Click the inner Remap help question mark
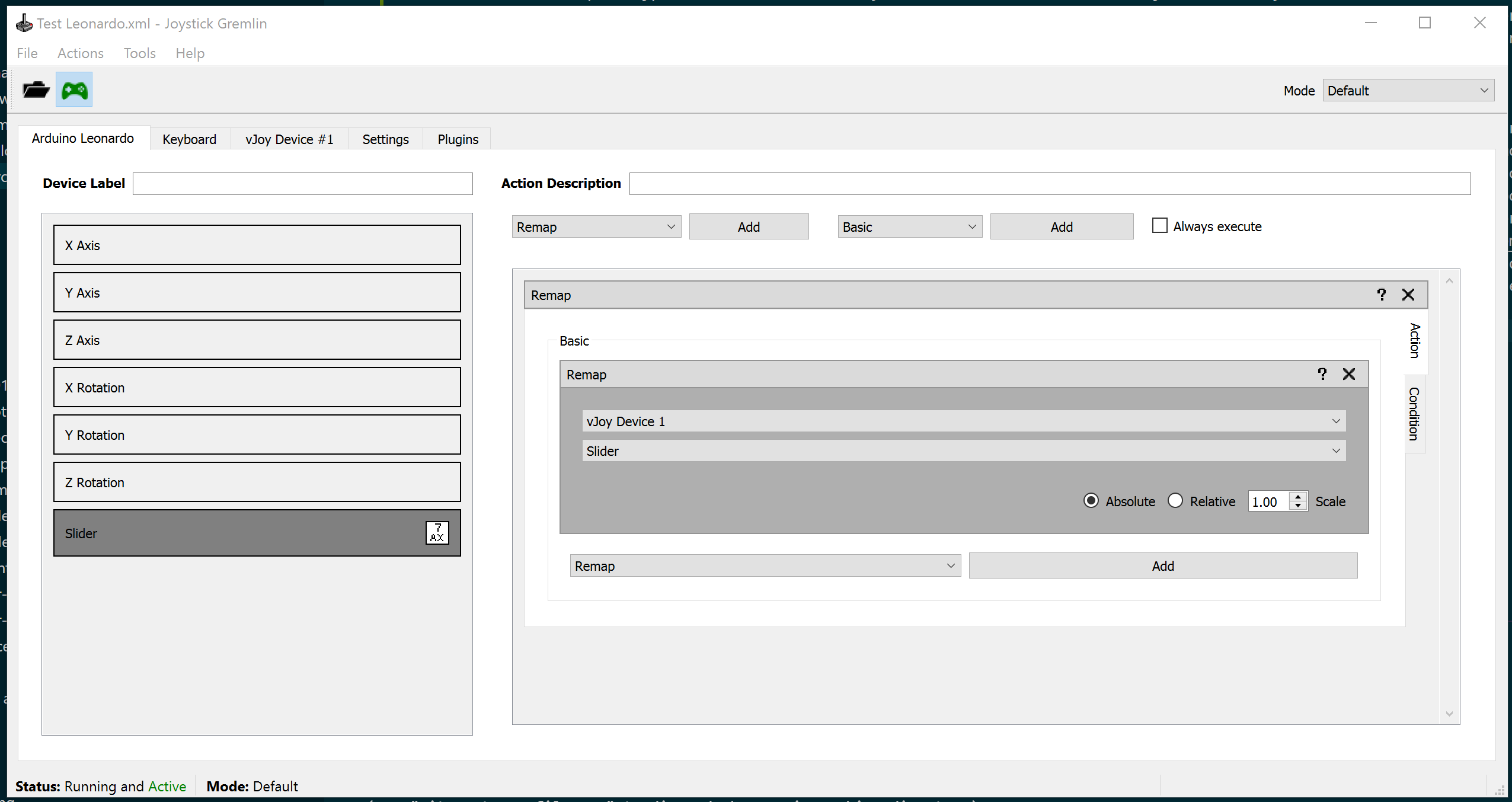 [x=1322, y=374]
